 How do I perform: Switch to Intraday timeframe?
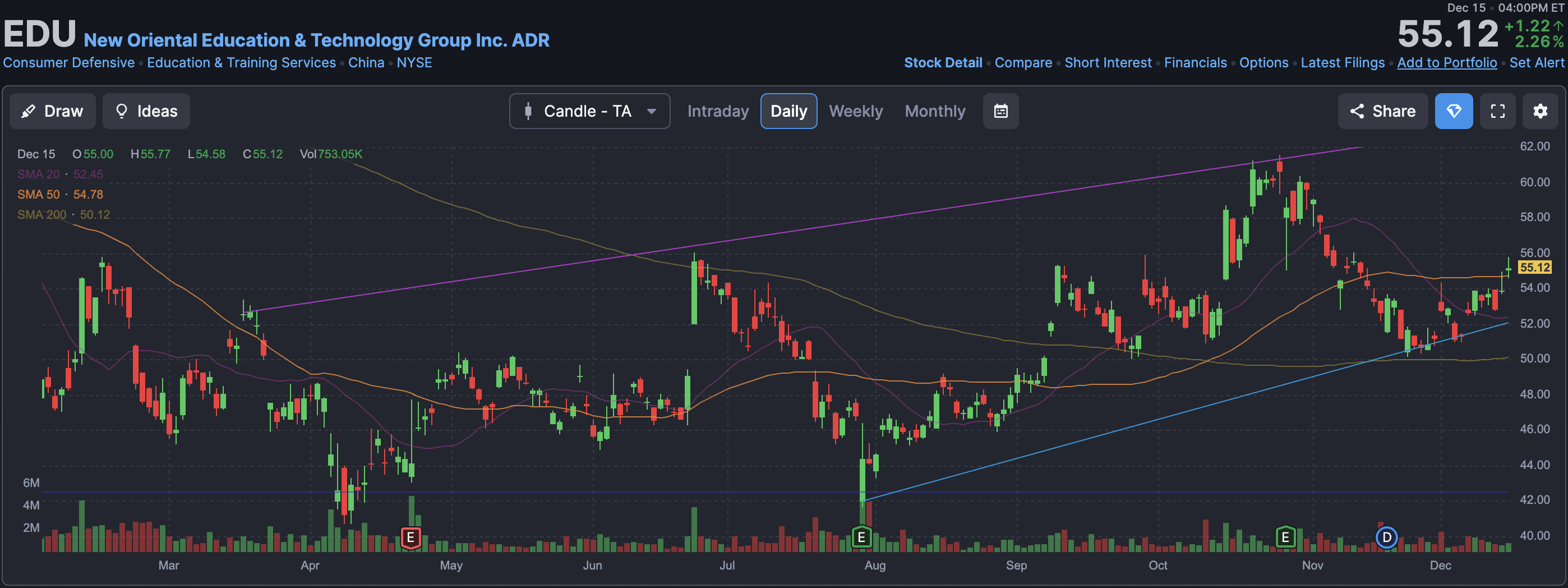718,111
